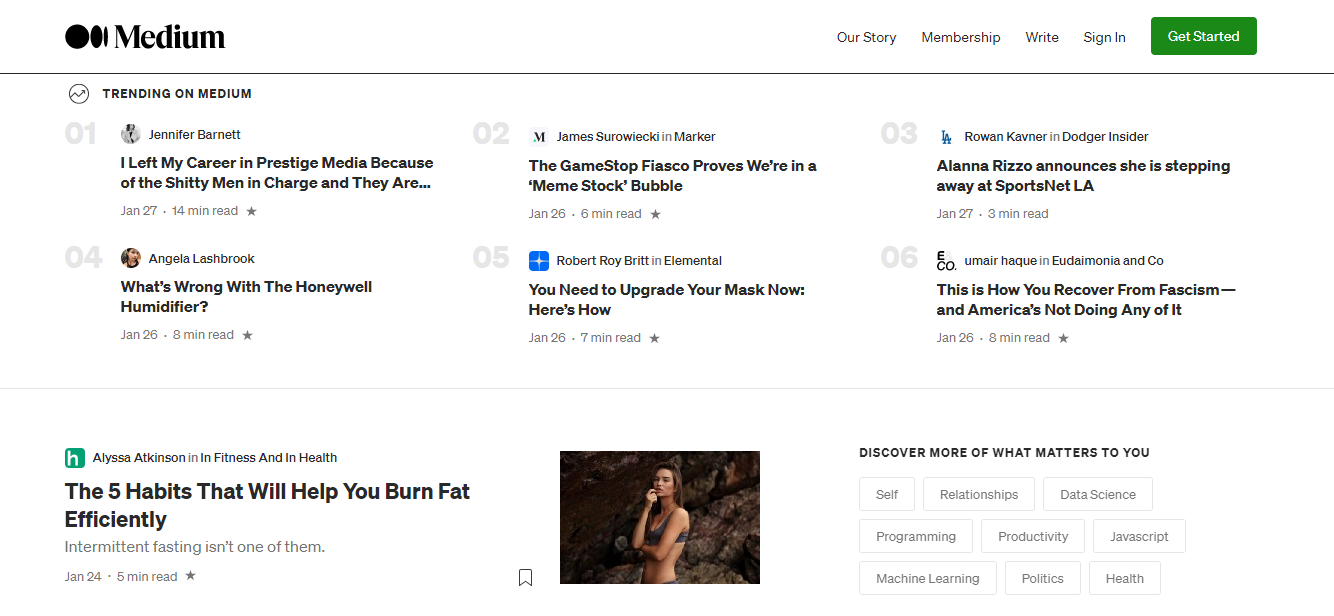Open Our Story page
Image resolution: width=1334 pixels, height=616 pixels.
[x=866, y=37]
